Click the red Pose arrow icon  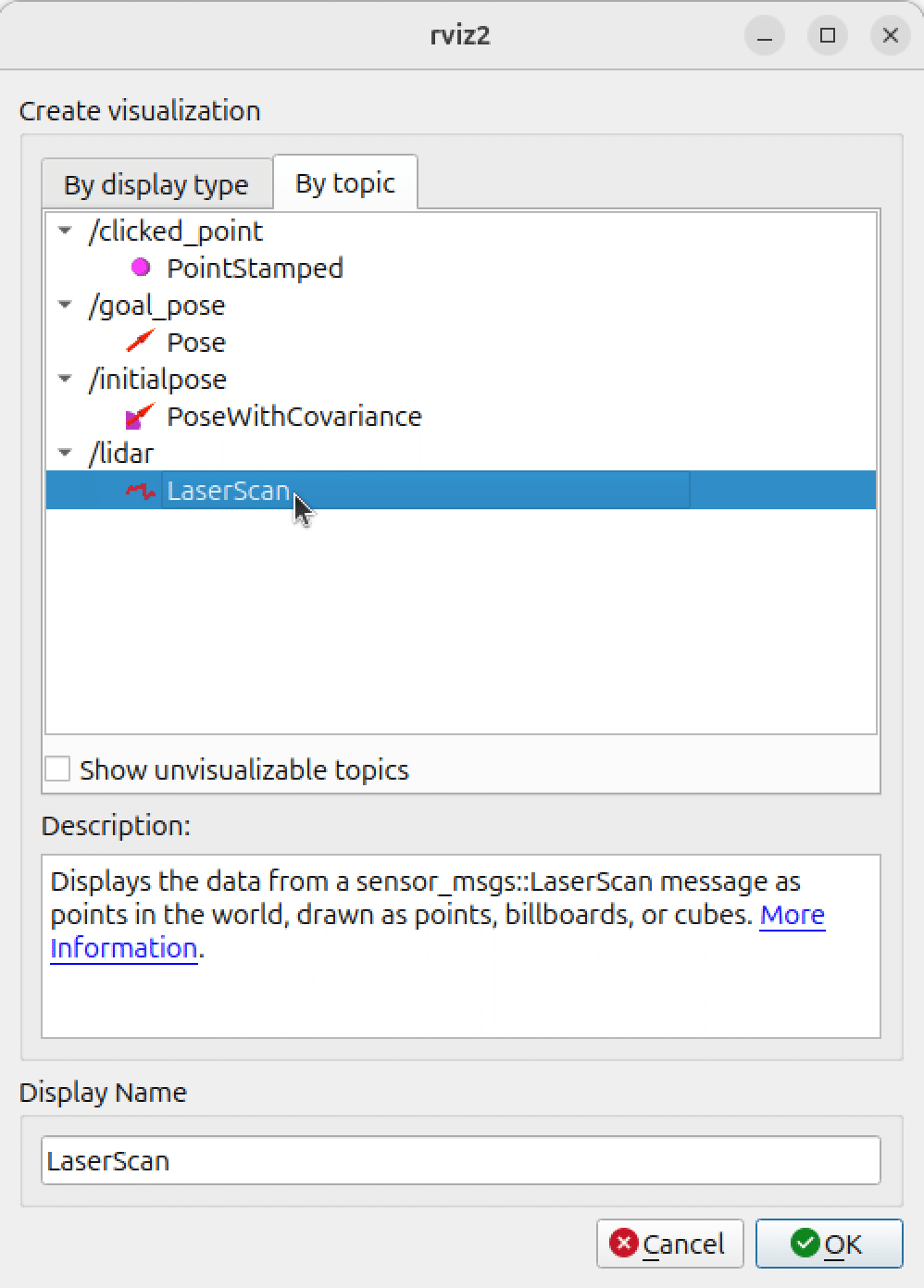pyautogui.click(x=140, y=342)
